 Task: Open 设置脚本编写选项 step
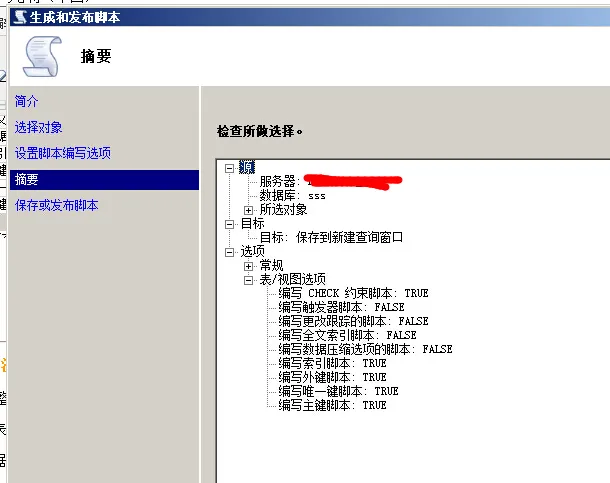click(63, 153)
